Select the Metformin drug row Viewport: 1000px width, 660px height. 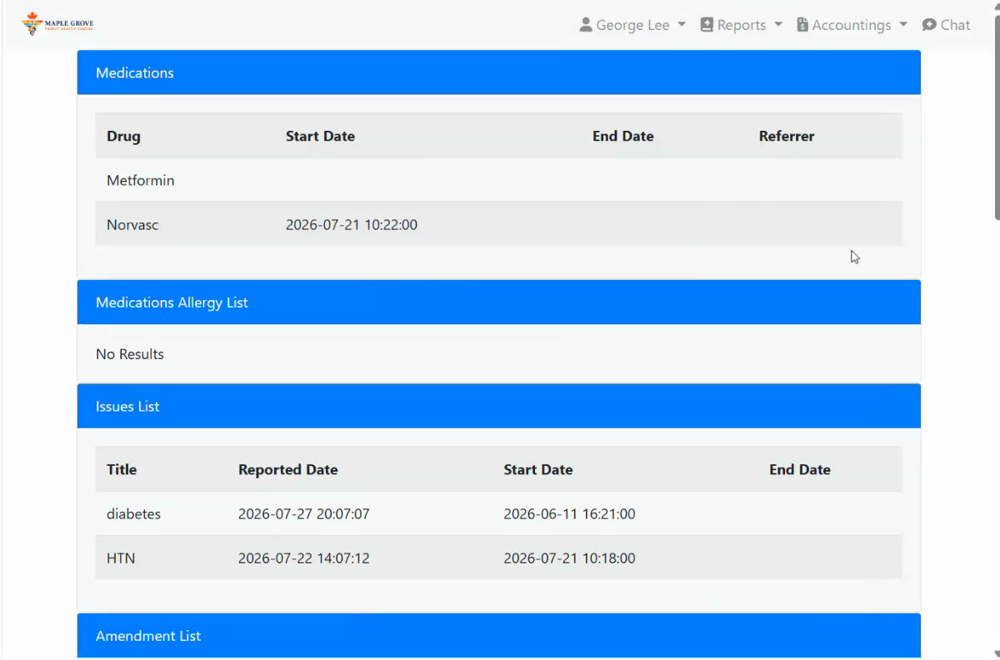499,180
